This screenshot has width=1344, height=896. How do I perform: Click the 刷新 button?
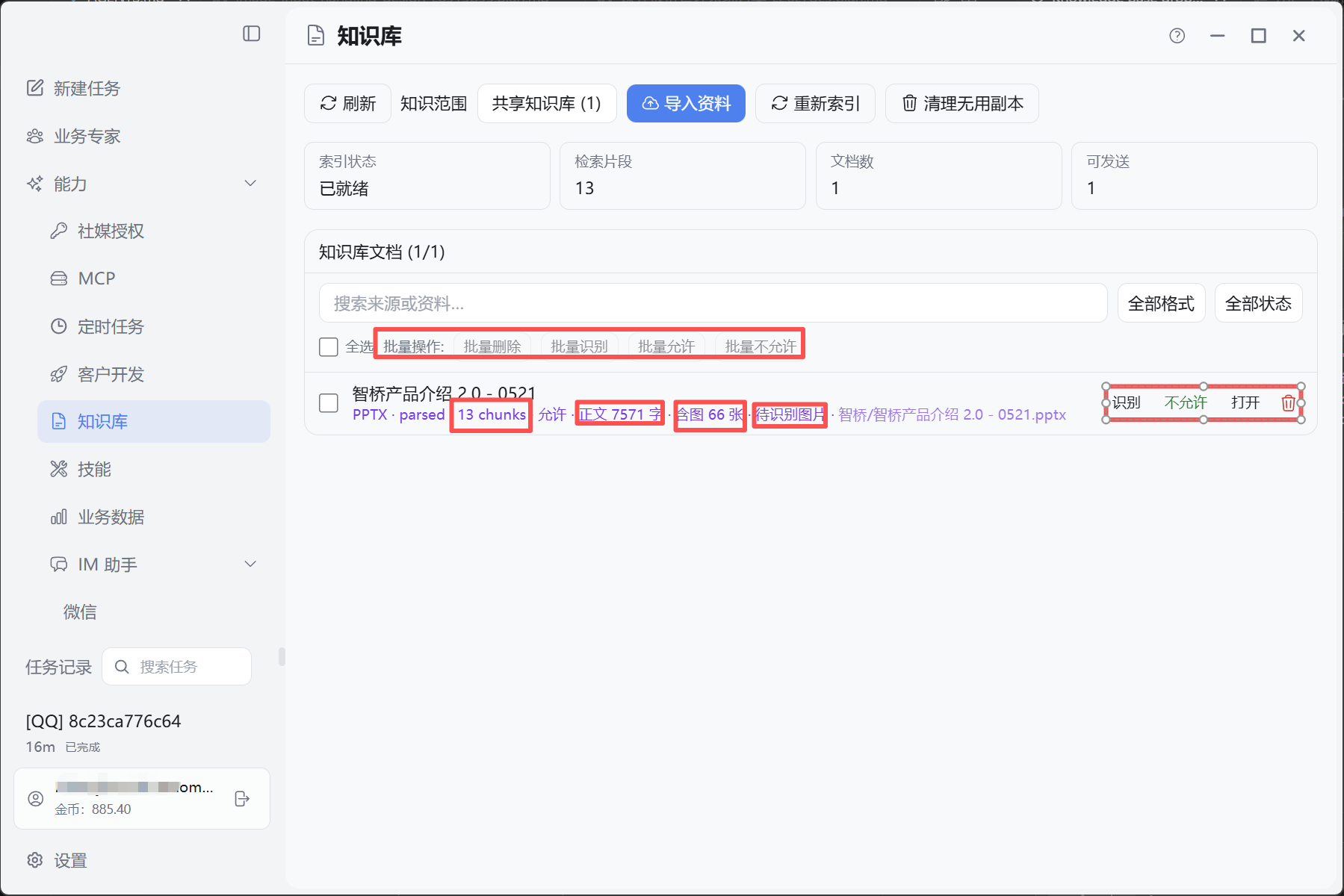click(x=347, y=103)
